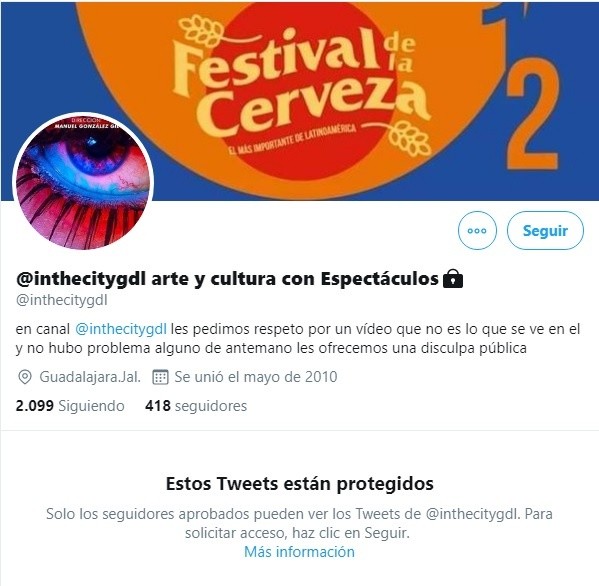The image size is (599, 586).
Task: Click the Guadalajara.Jal. location text
Action: pyautogui.click(x=90, y=377)
